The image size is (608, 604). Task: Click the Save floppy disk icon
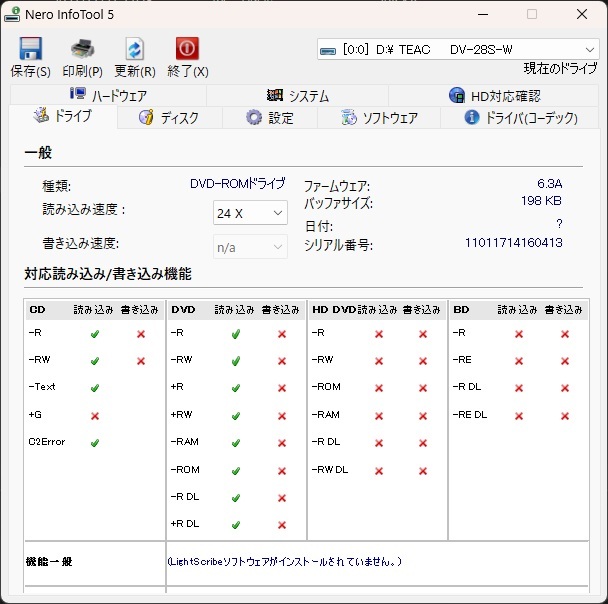coord(31,48)
